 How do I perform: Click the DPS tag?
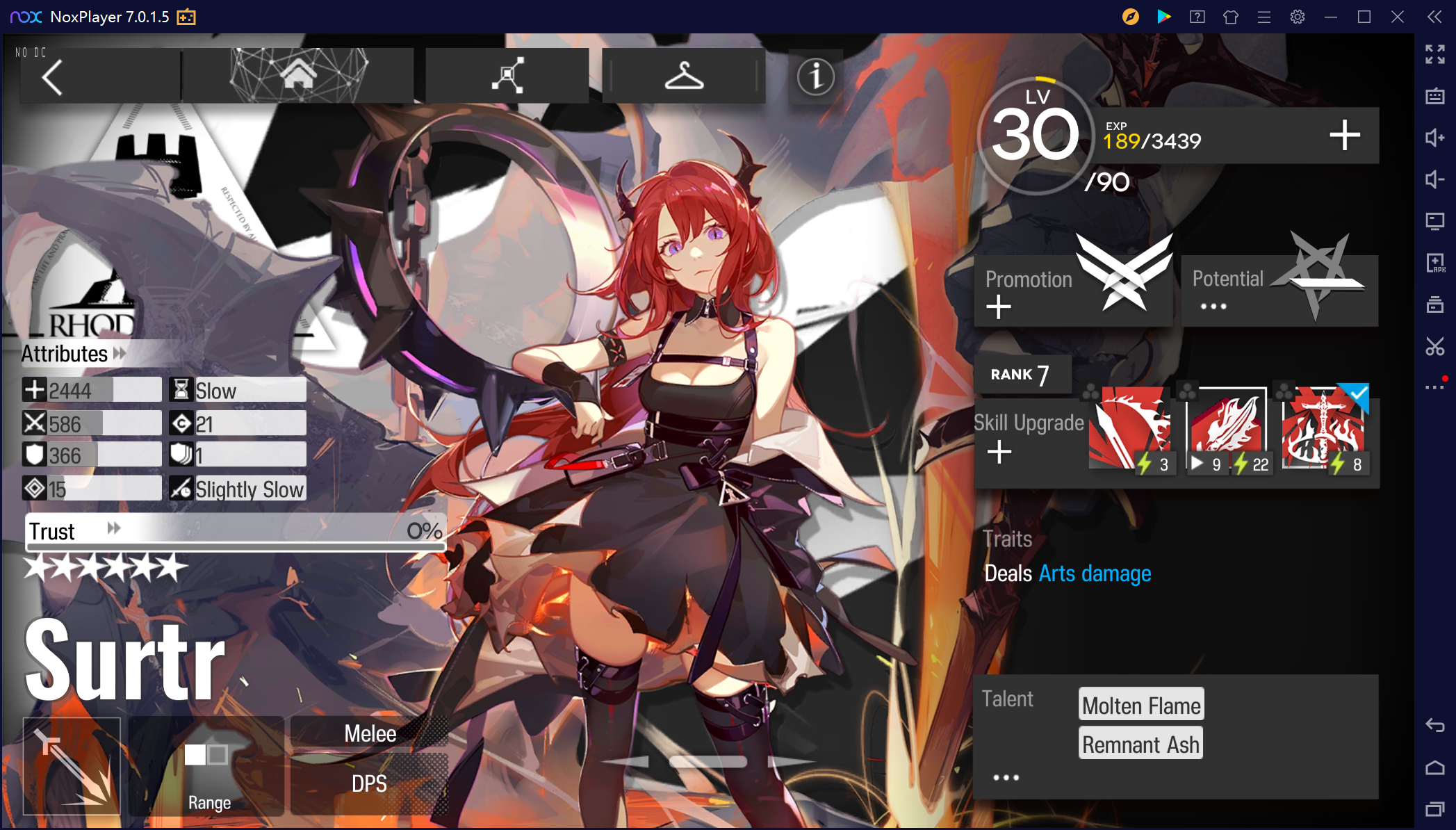tap(369, 783)
